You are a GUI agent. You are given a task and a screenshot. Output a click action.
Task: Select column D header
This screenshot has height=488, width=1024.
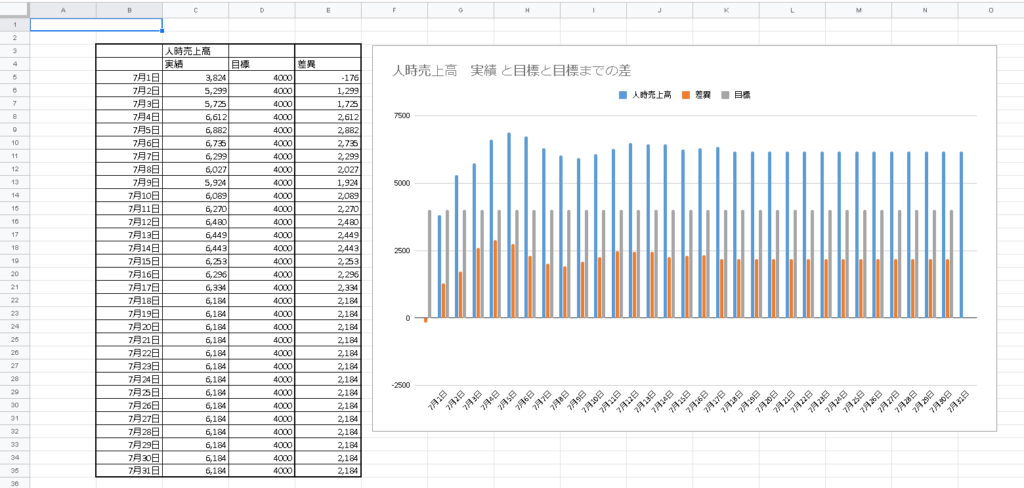click(x=262, y=10)
